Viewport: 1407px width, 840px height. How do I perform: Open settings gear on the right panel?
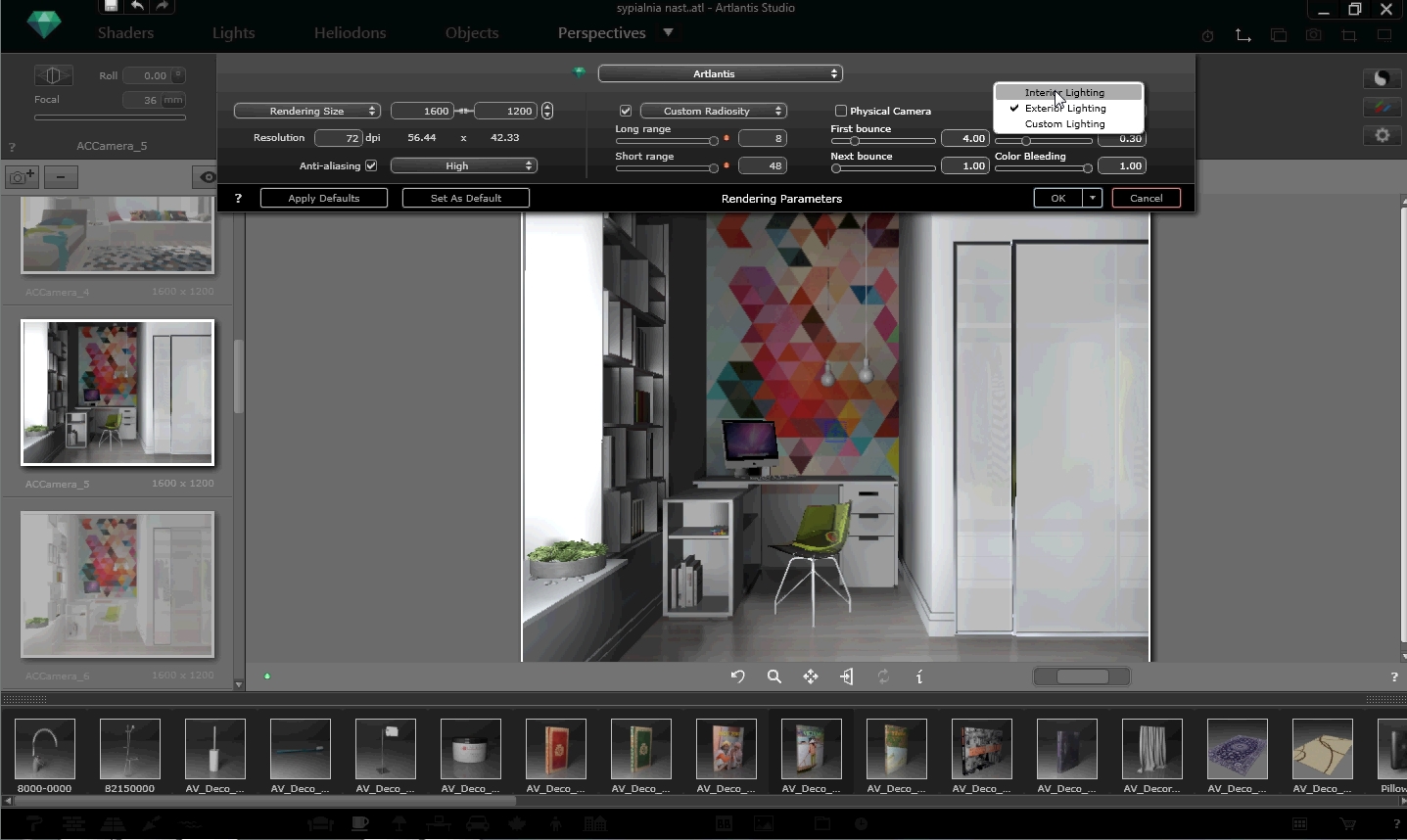(x=1382, y=136)
